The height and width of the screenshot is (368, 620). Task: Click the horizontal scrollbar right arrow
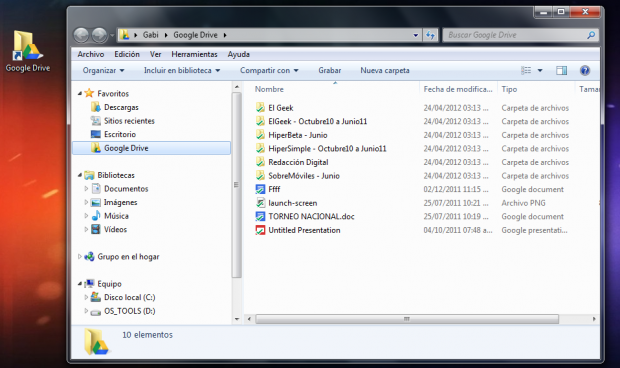pyautogui.click(x=594, y=319)
